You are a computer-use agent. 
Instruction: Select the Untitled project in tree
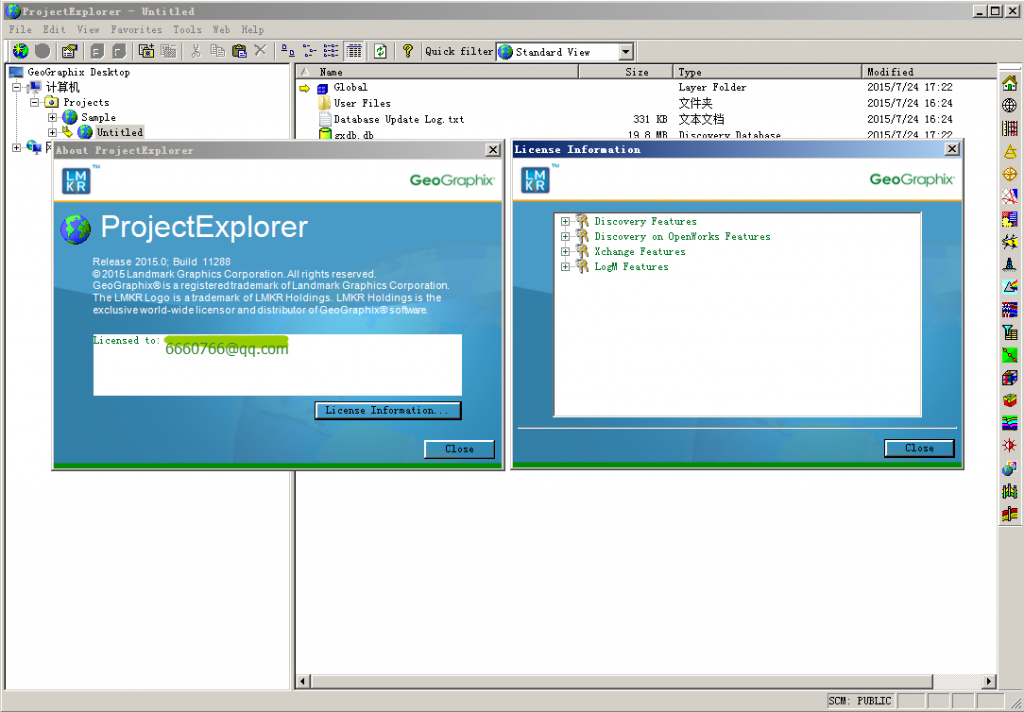(120, 132)
